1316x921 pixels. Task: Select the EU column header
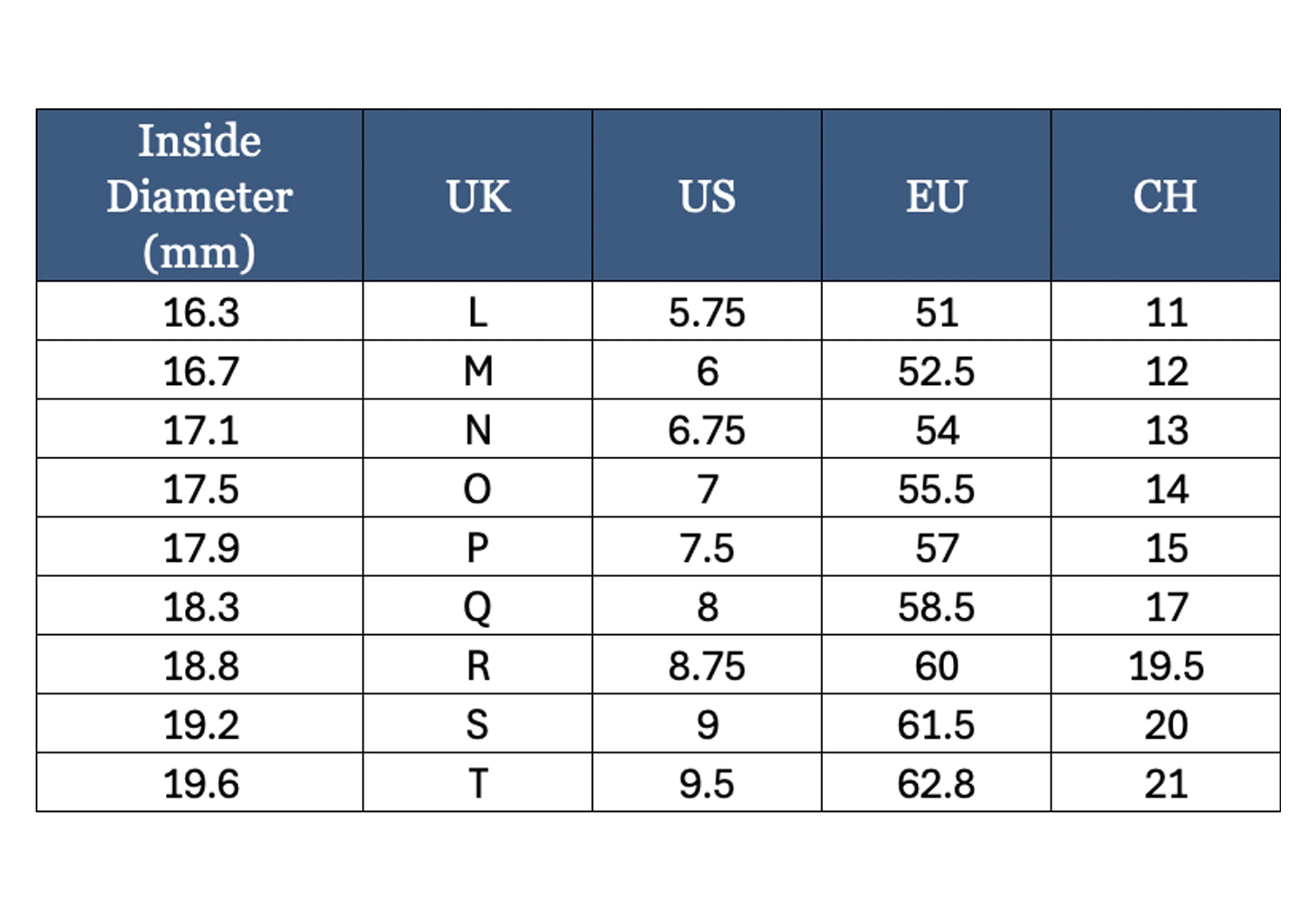click(x=936, y=196)
